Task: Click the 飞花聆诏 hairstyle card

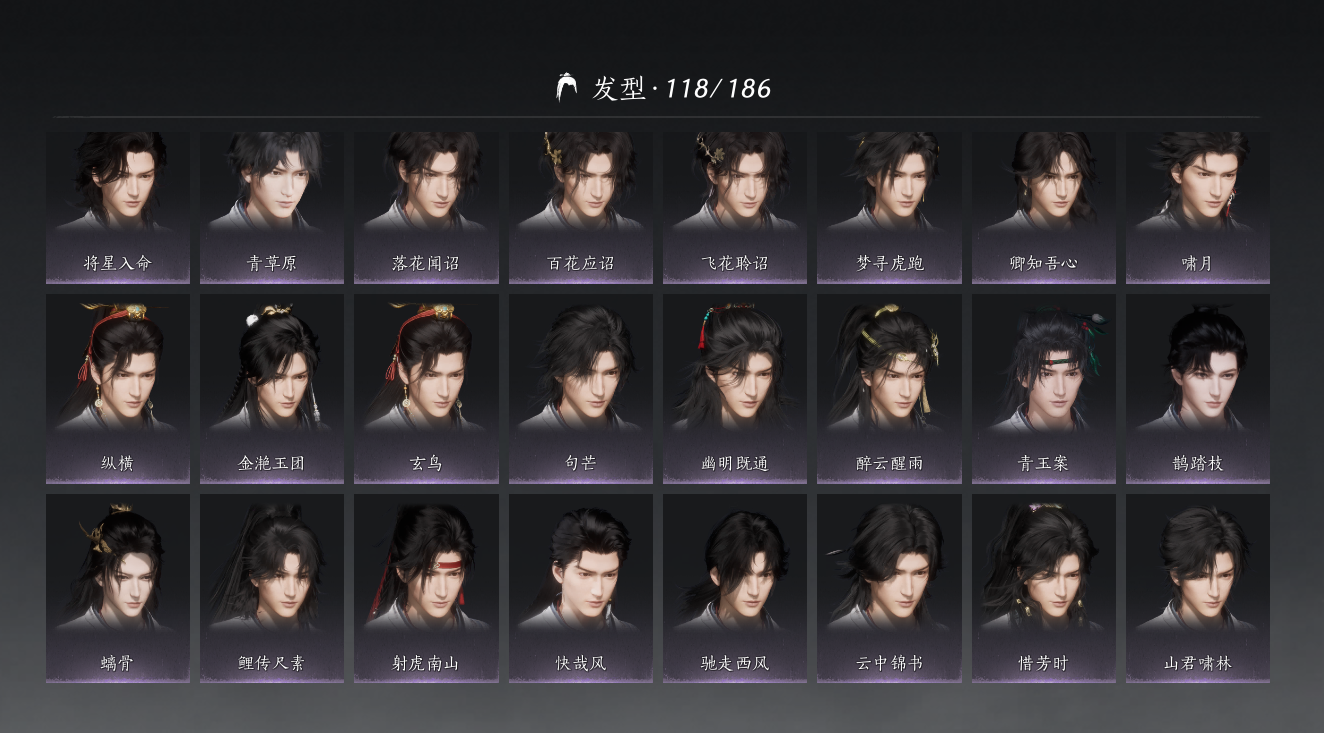Action: point(735,208)
